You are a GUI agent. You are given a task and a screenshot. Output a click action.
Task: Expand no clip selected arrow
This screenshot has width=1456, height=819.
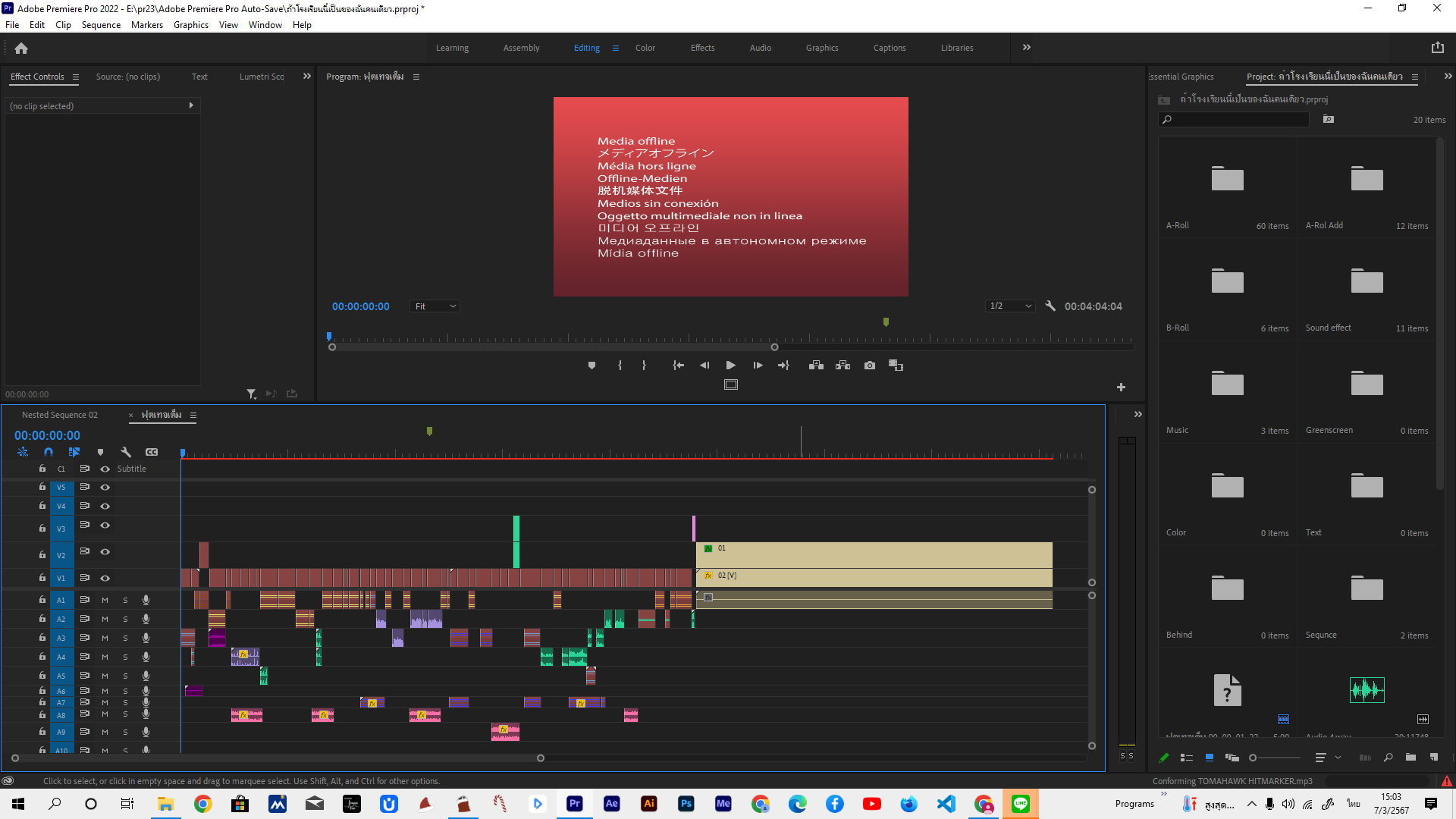191,105
